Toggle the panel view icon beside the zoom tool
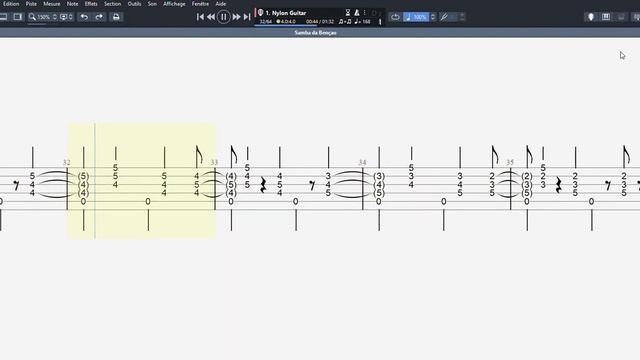 click(x=18, y=17)
